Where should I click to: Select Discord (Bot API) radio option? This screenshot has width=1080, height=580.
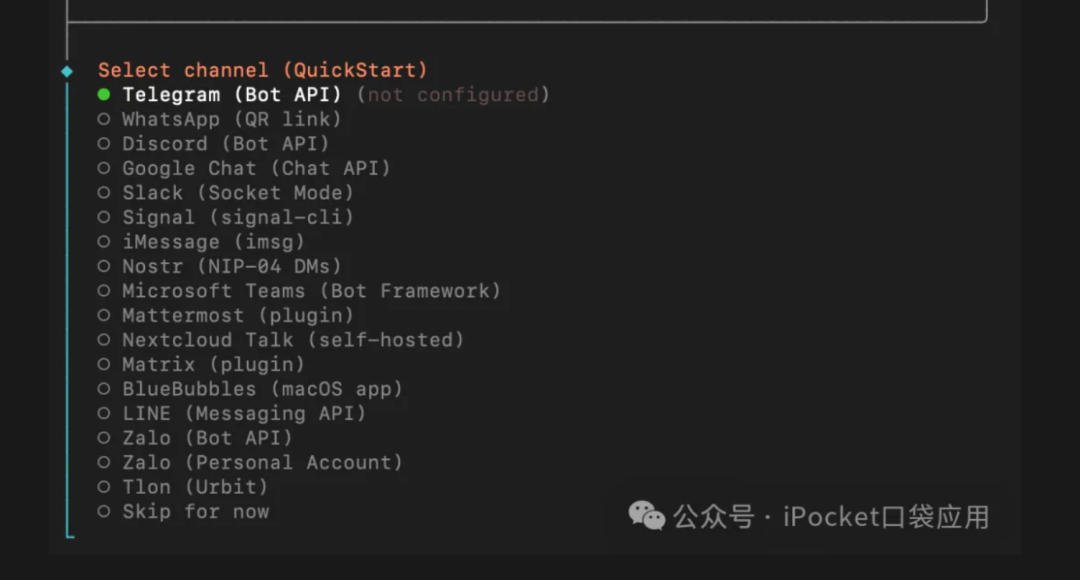pyautogui.click(x=226, y=144)
